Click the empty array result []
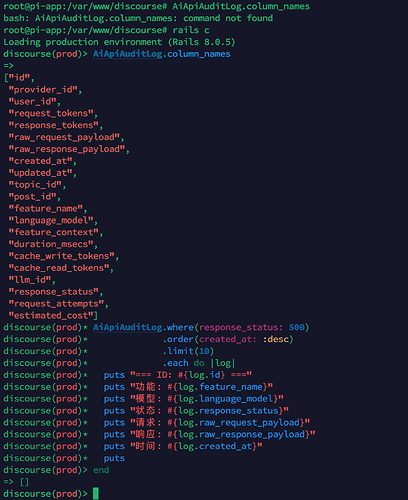 (24, 482)
